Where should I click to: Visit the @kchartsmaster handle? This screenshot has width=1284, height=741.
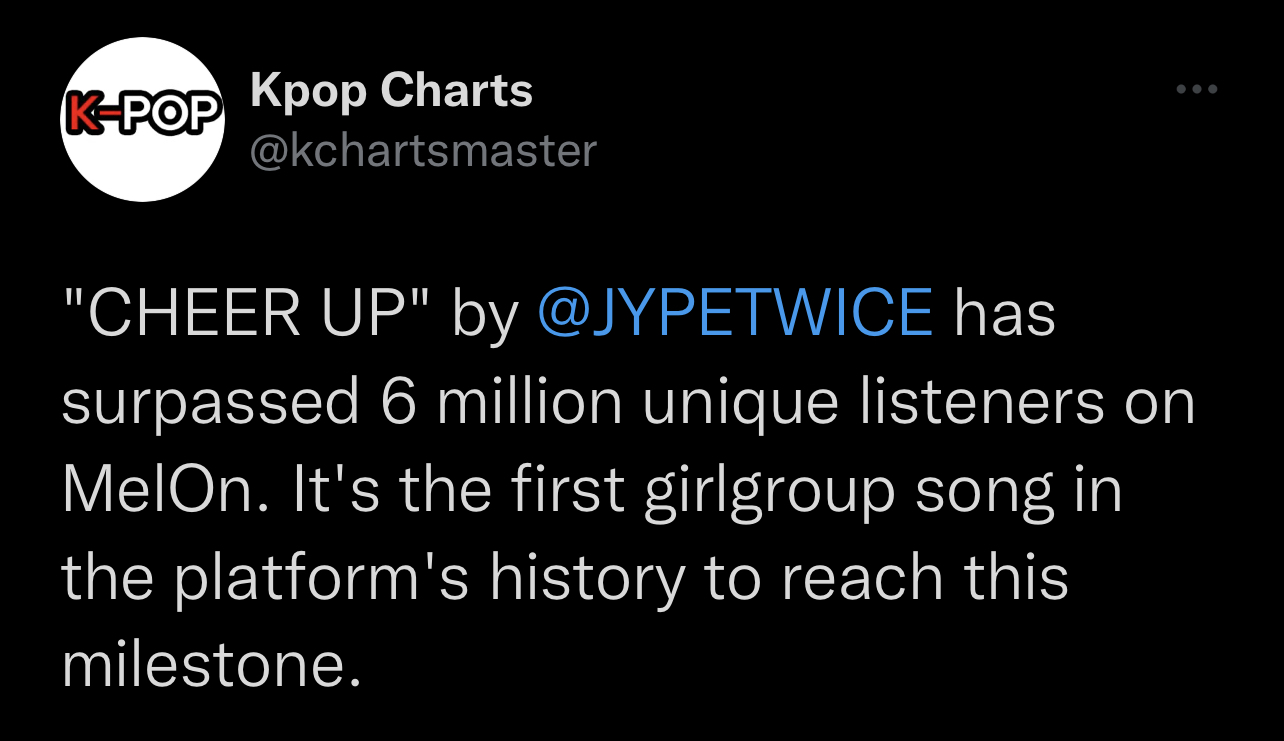423,151
